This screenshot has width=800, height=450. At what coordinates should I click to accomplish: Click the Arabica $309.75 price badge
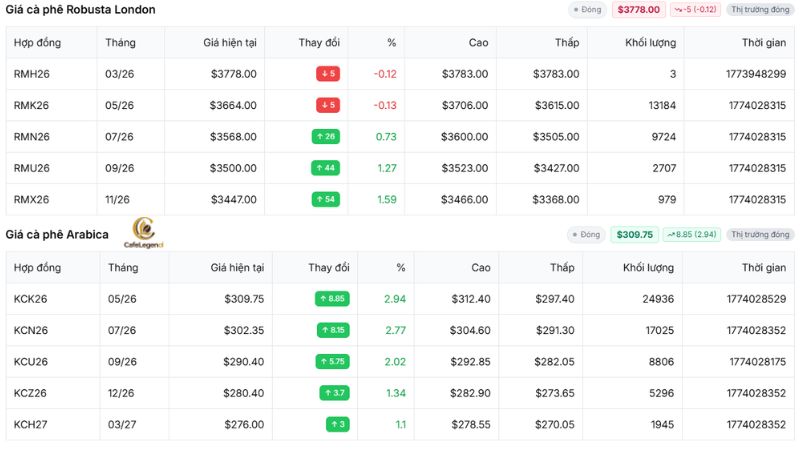(x=635, y=235)
